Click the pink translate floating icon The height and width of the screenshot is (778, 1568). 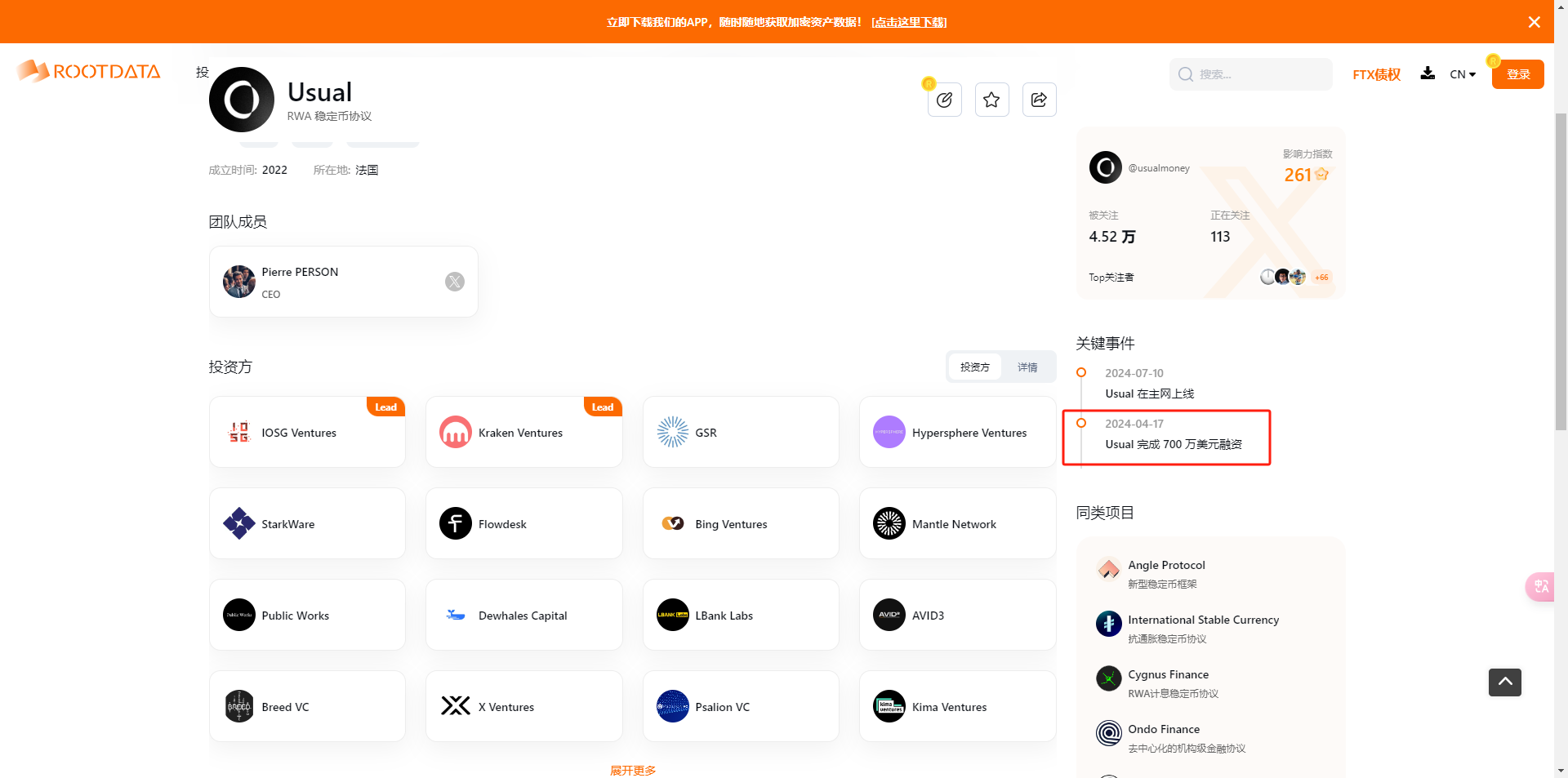click(1540, 586)
